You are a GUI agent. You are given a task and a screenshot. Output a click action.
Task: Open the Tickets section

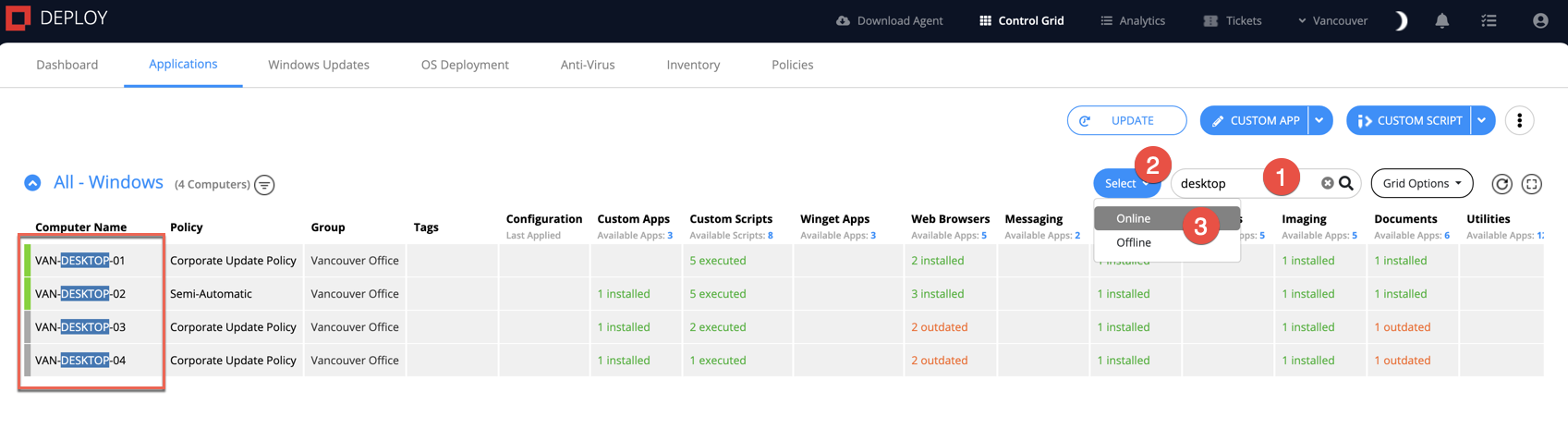(x=1233, y=20)
